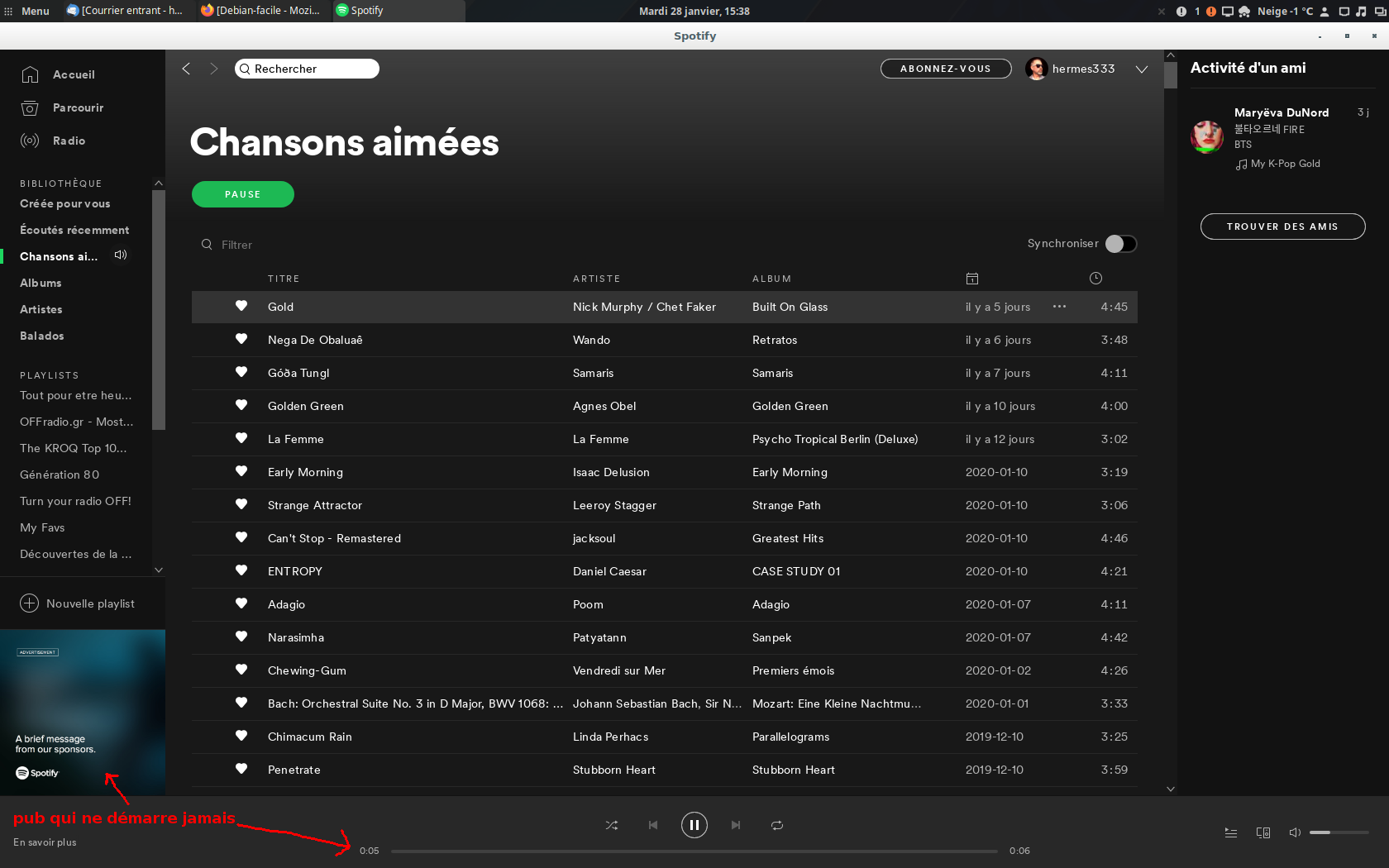
Task: Sort by TITRE column header
Action: [284, 279]
